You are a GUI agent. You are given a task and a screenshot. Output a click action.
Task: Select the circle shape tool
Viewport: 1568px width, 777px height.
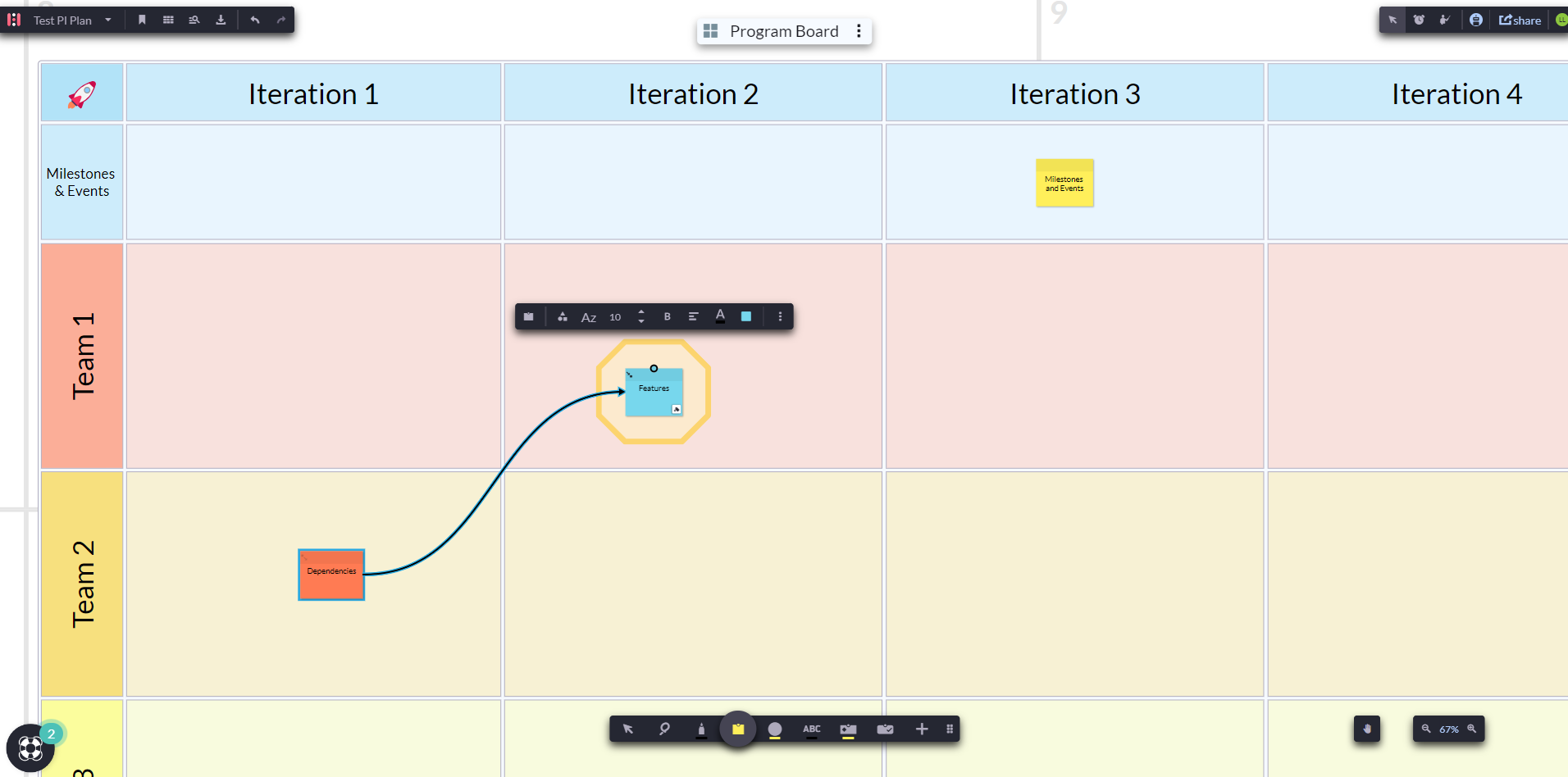tap(775, 729)
